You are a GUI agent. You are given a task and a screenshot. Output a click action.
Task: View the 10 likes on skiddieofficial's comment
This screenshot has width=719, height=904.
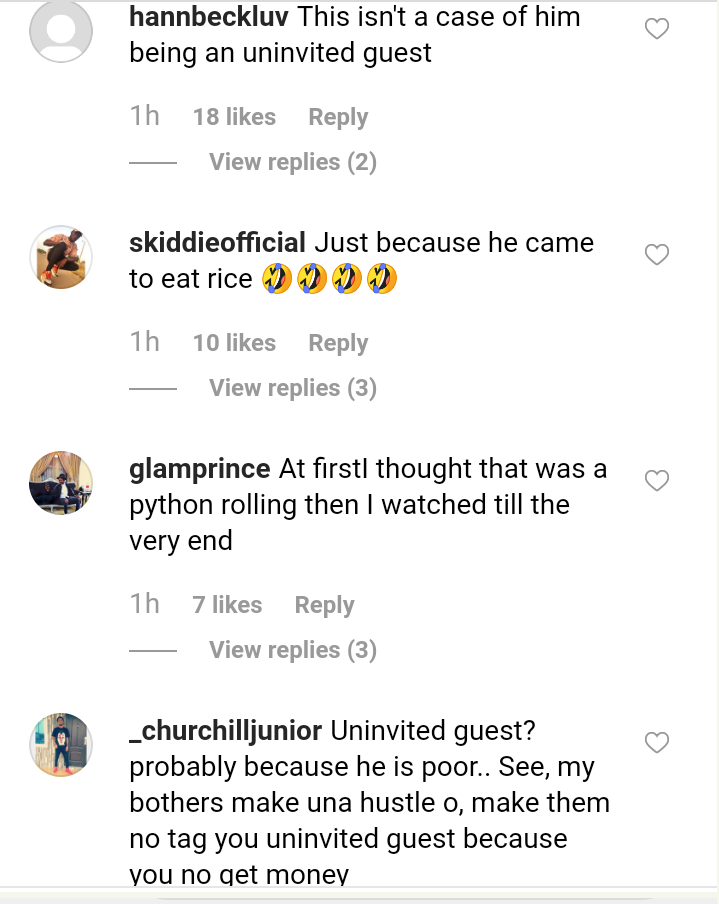click(x=234, y=343)
